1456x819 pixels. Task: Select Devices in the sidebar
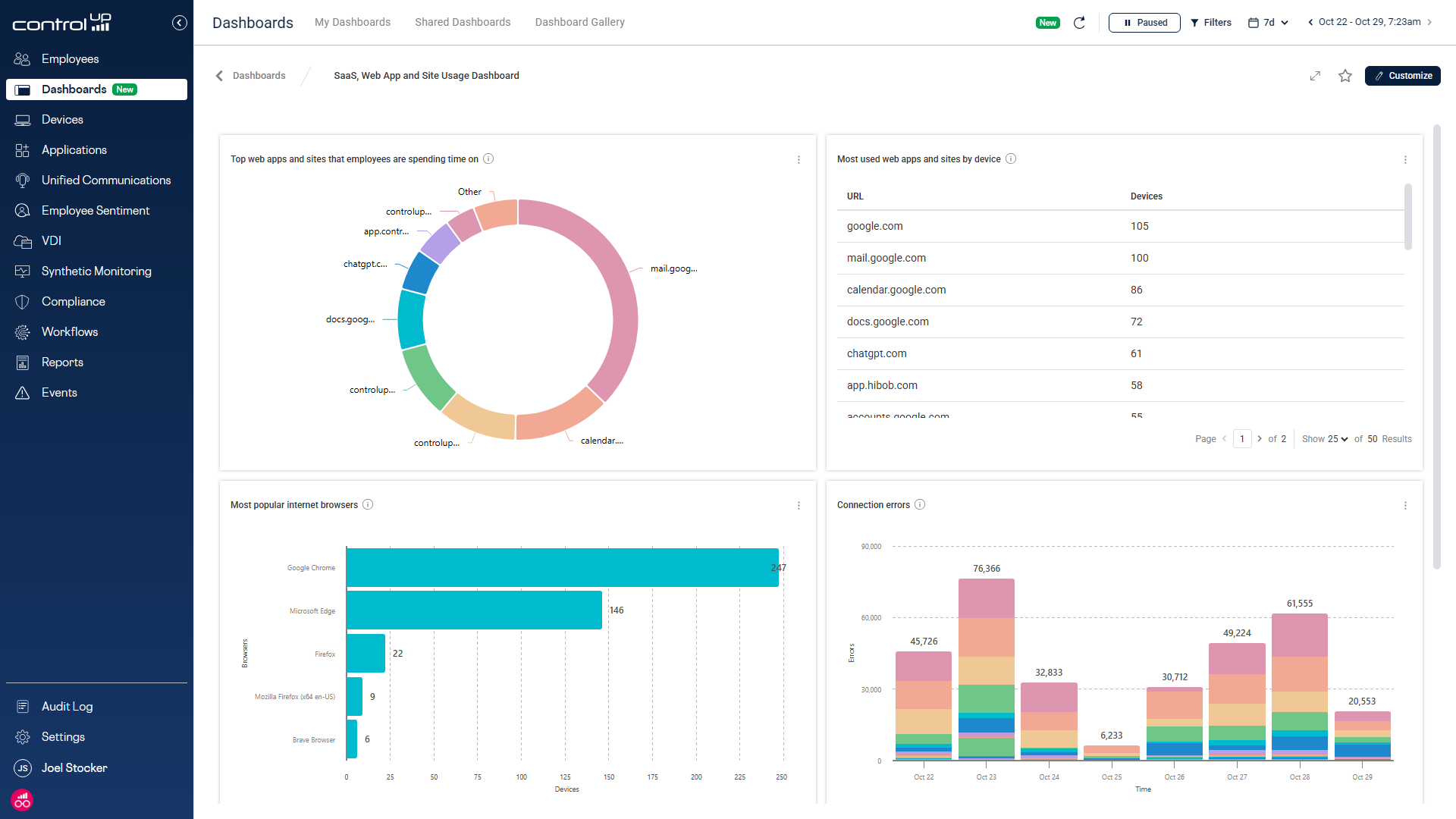(62, 119)
